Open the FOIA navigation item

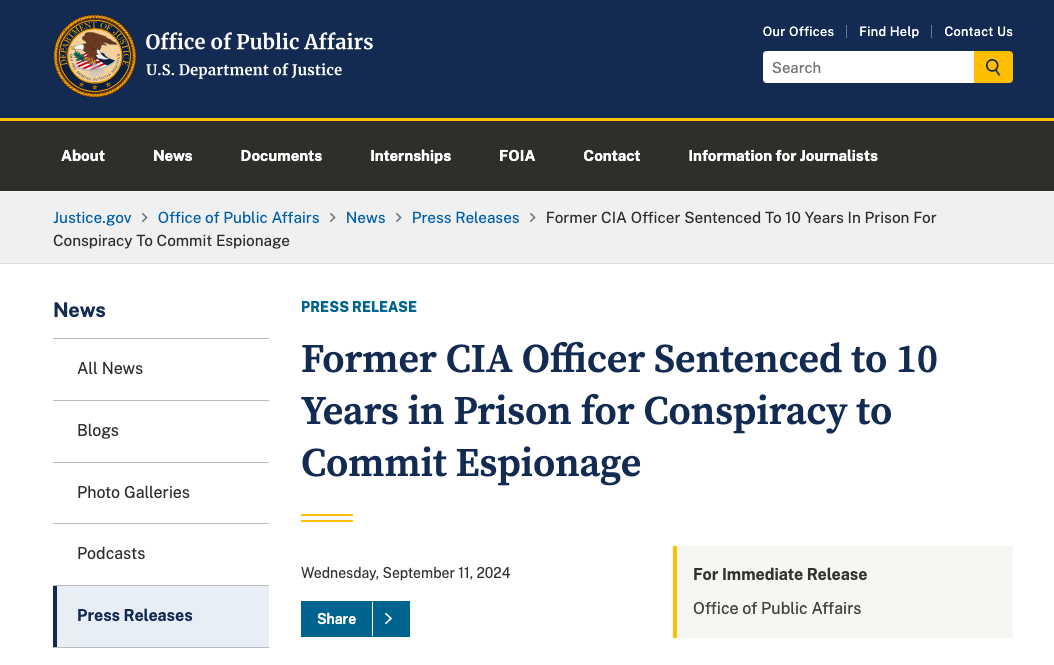tap(517, 156)
